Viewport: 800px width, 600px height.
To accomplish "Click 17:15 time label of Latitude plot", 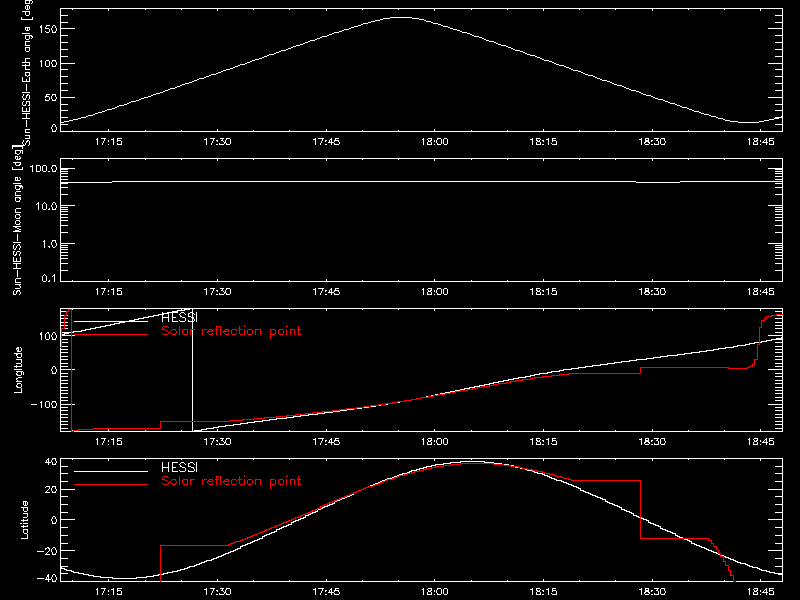I will (x=109, y=592).
